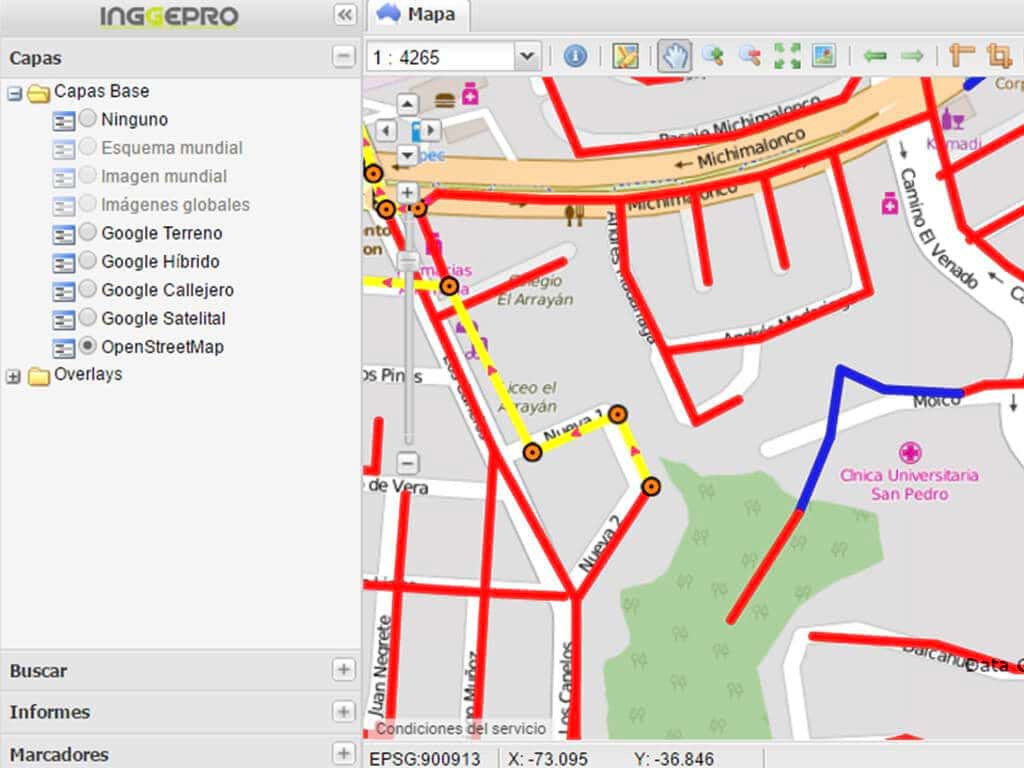
Task: Expand the Buscar panel
Action: point(344,670)
